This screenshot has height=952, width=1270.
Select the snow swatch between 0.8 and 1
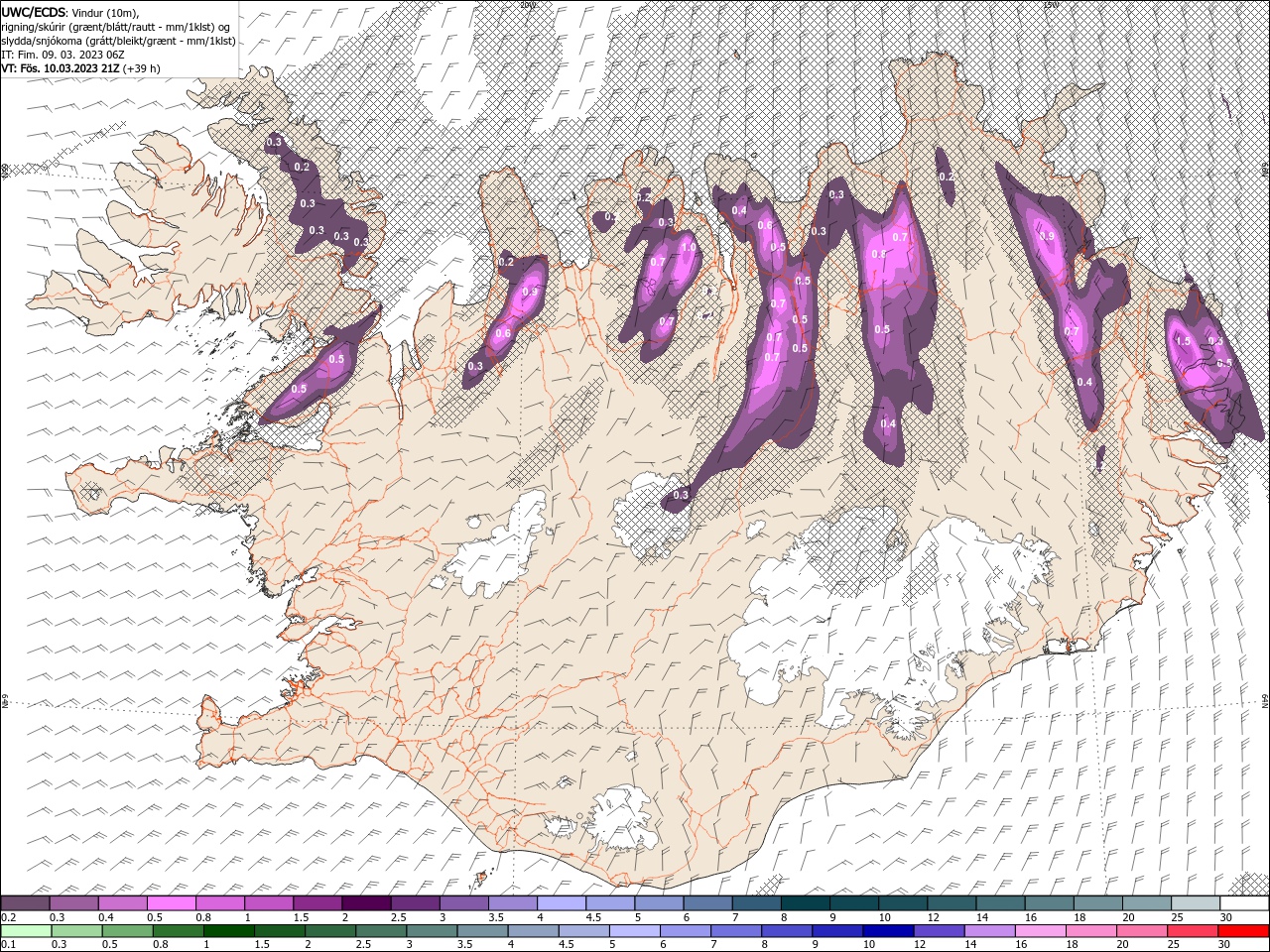coord(219,903)
